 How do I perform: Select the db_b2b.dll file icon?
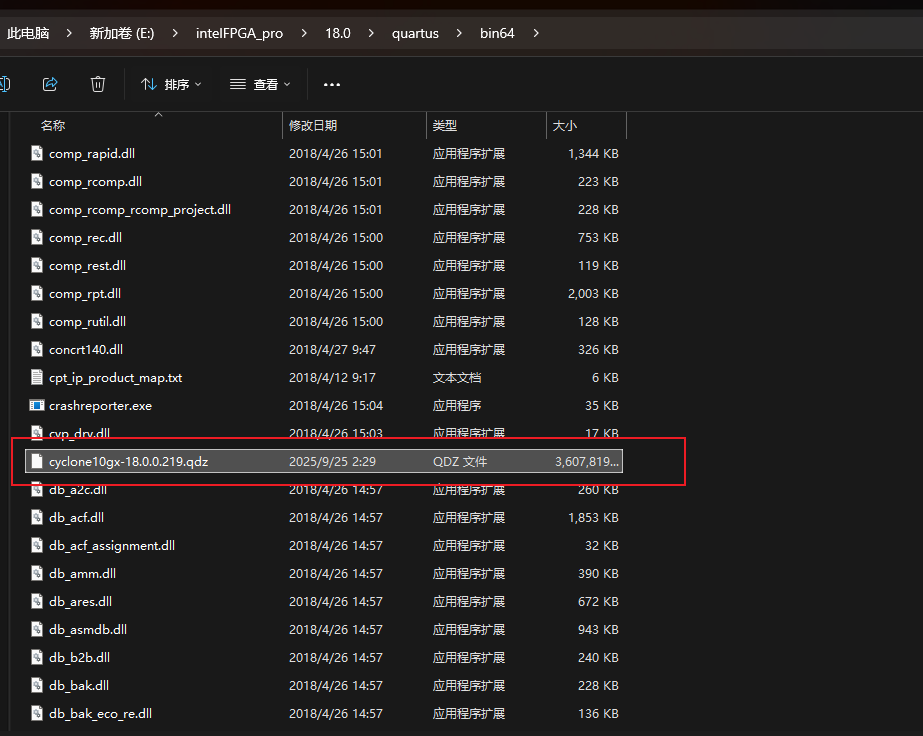click(36, 657)
